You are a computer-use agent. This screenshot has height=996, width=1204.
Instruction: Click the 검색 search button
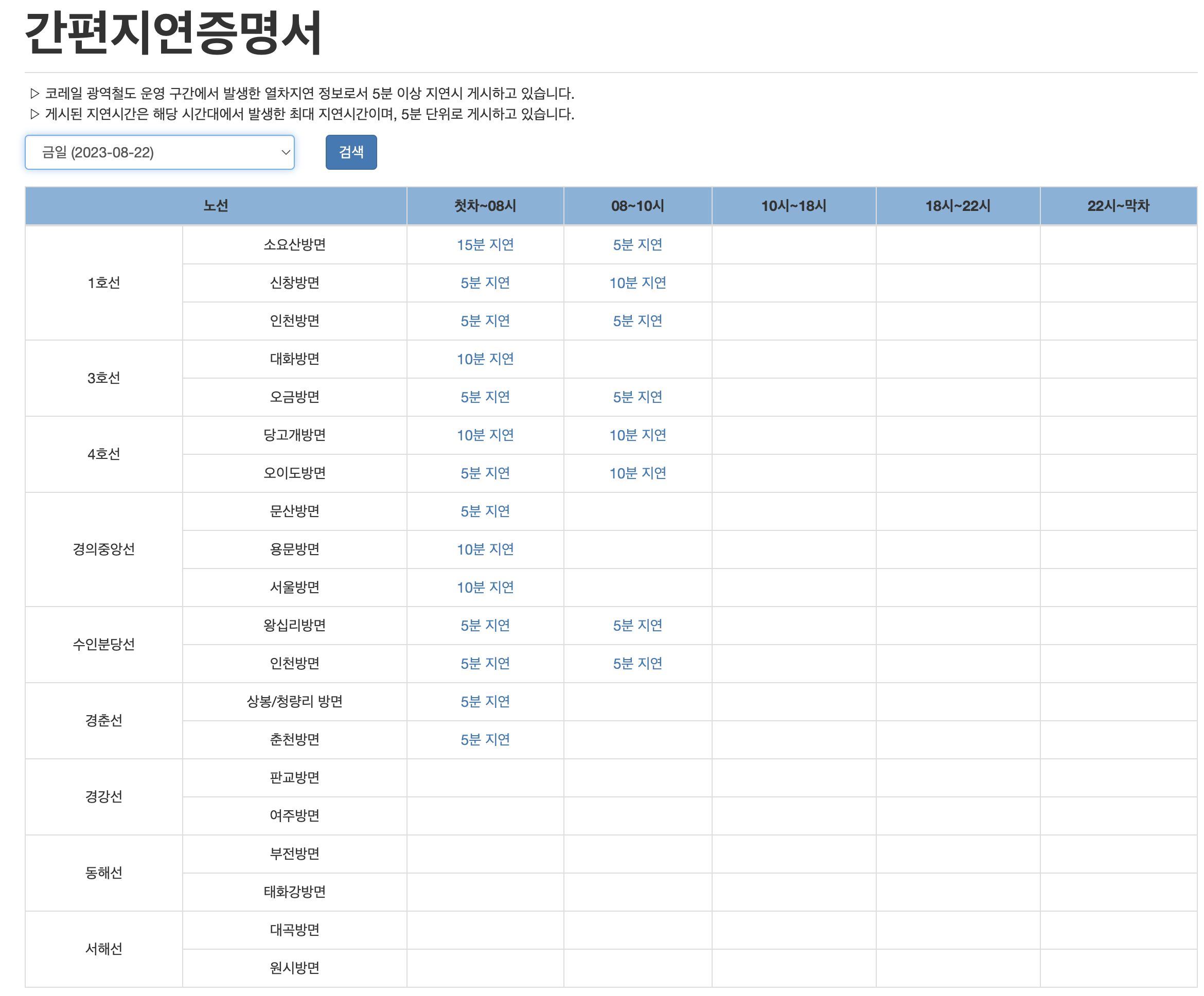(351, 152)
